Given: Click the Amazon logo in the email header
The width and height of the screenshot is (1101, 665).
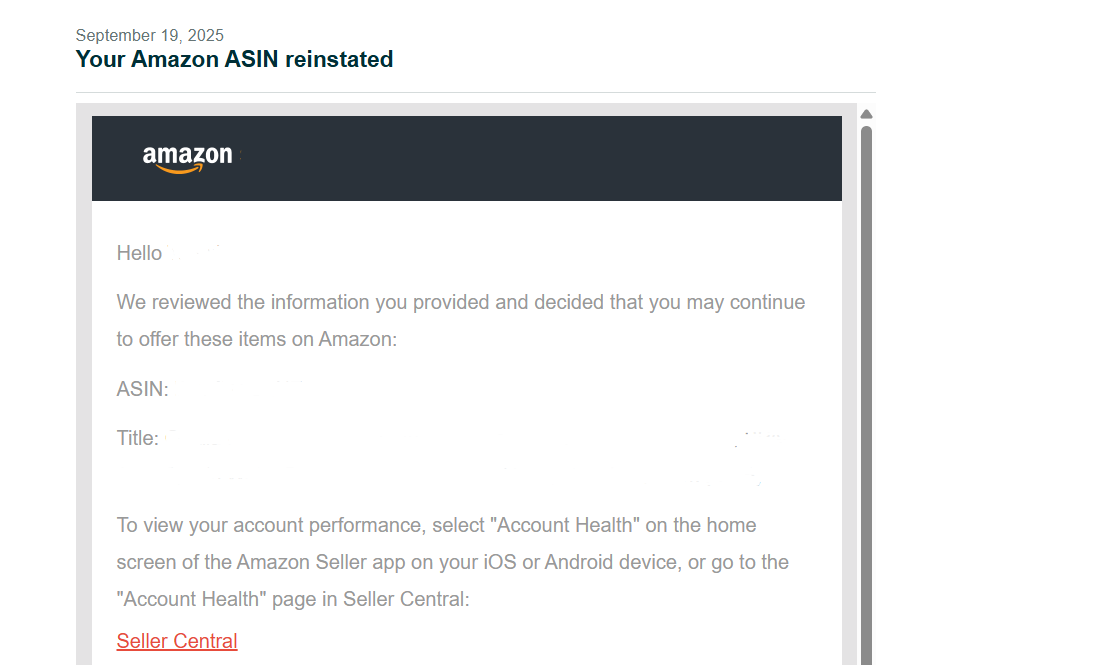Looking at the screenshot, I should pyautogui.click(x=187, y=157).
